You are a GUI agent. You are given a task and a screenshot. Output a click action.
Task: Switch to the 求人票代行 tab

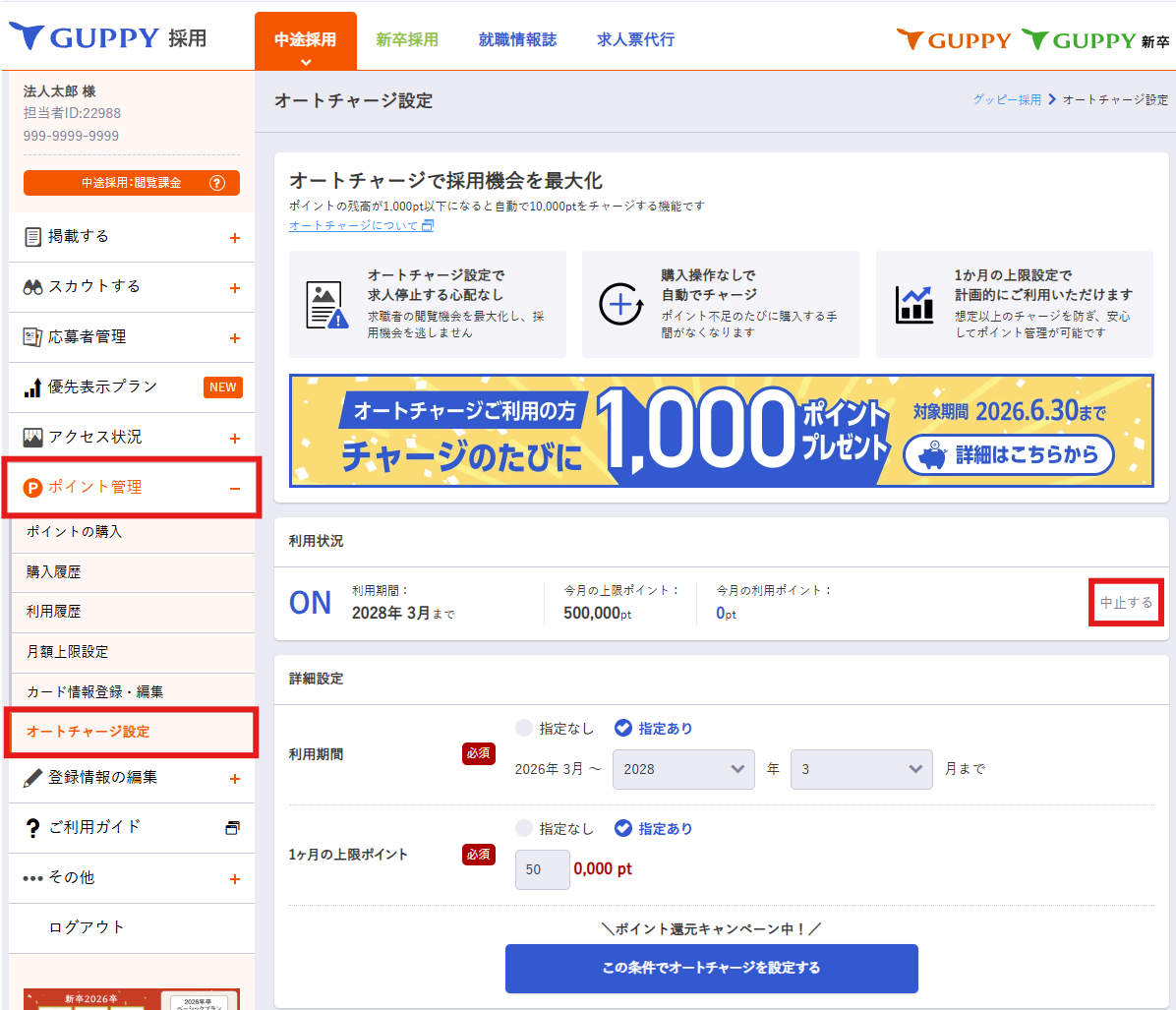(x=636, y=39)
